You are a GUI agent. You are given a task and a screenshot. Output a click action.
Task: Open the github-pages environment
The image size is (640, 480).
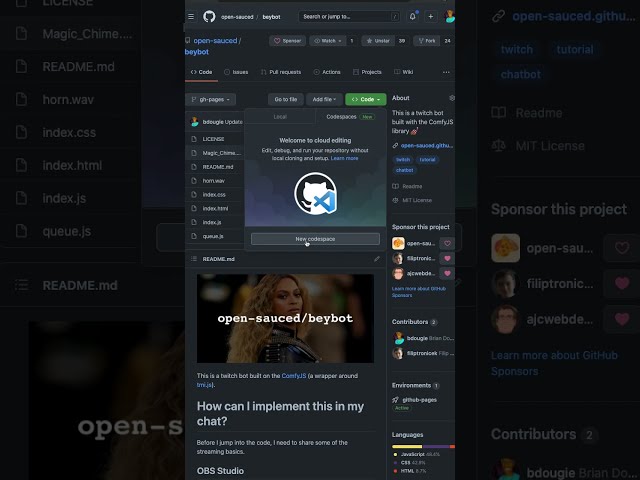click(420, 400)
